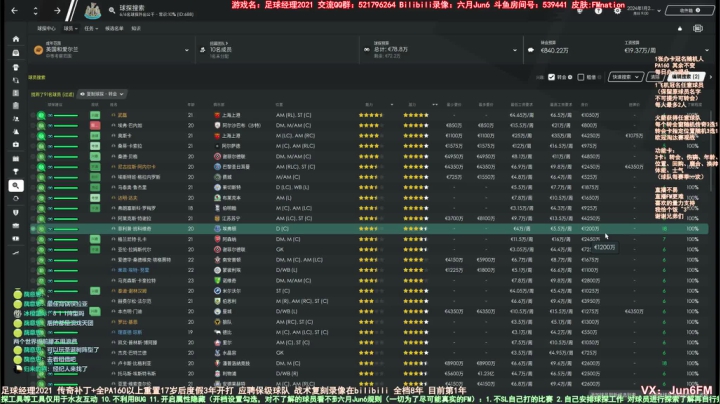This screenshot has width=720, height=404.
Task: Select the highlighted scouting magnifier sidebar icon
Action: pos(16,185)
